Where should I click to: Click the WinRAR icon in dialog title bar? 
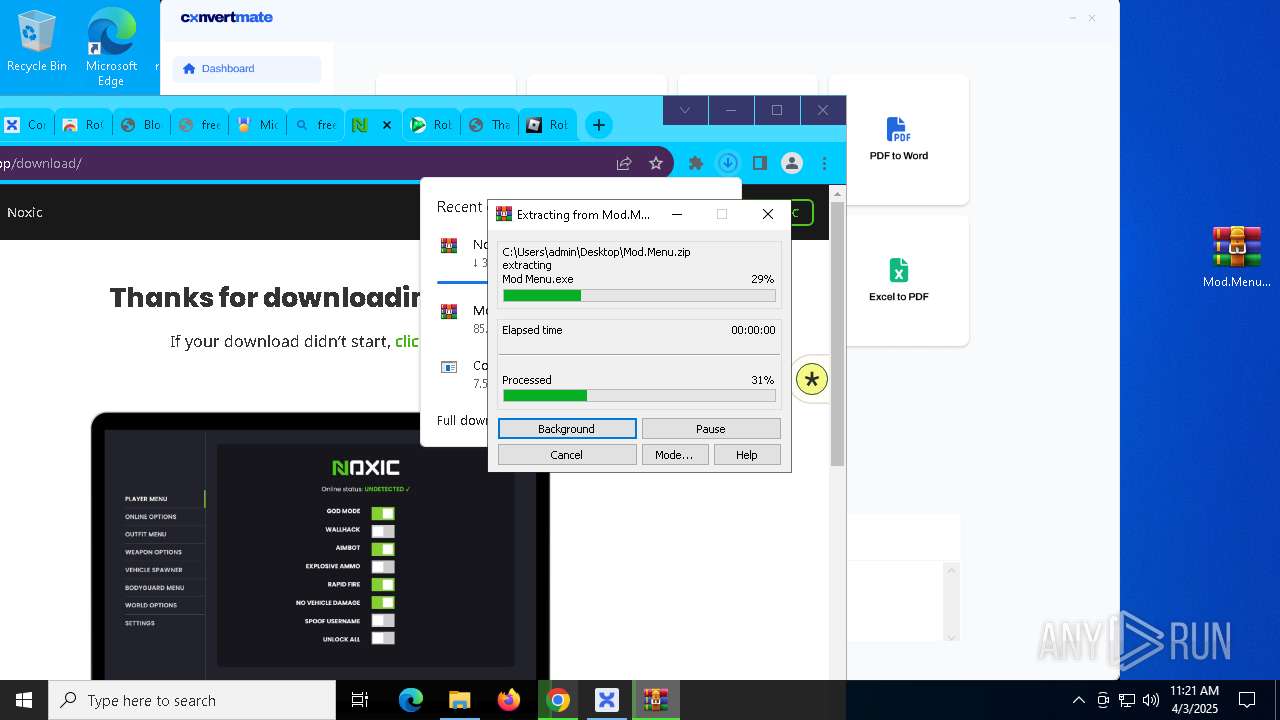point(504,214)
